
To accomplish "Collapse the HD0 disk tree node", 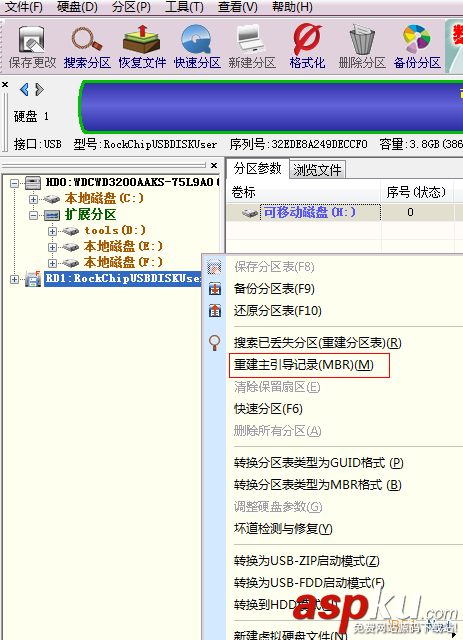I will tap(14, 183).
